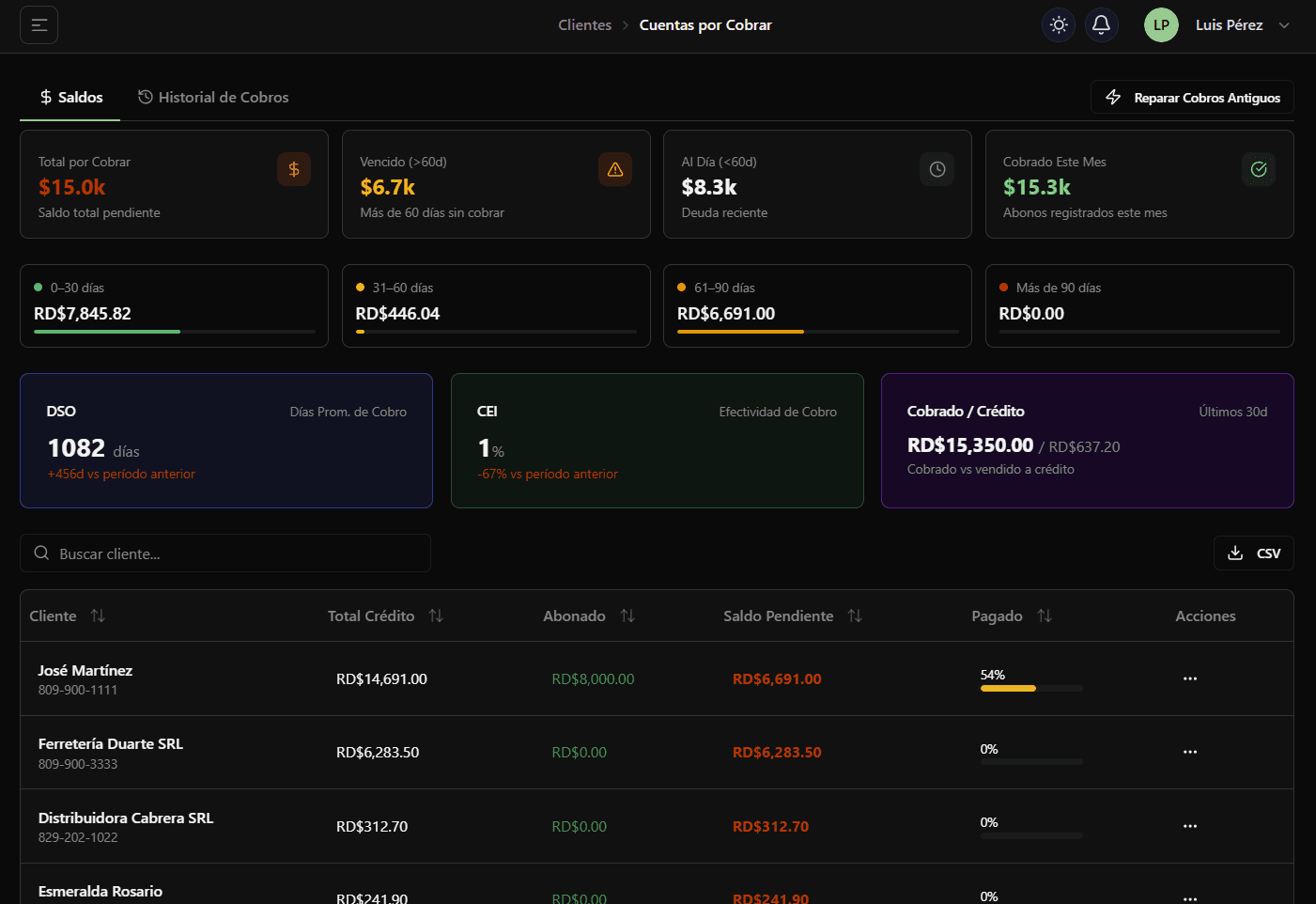Open the sidebar hamburger menu
This screenshot has height=904, width=1316.
click(39, 25)
